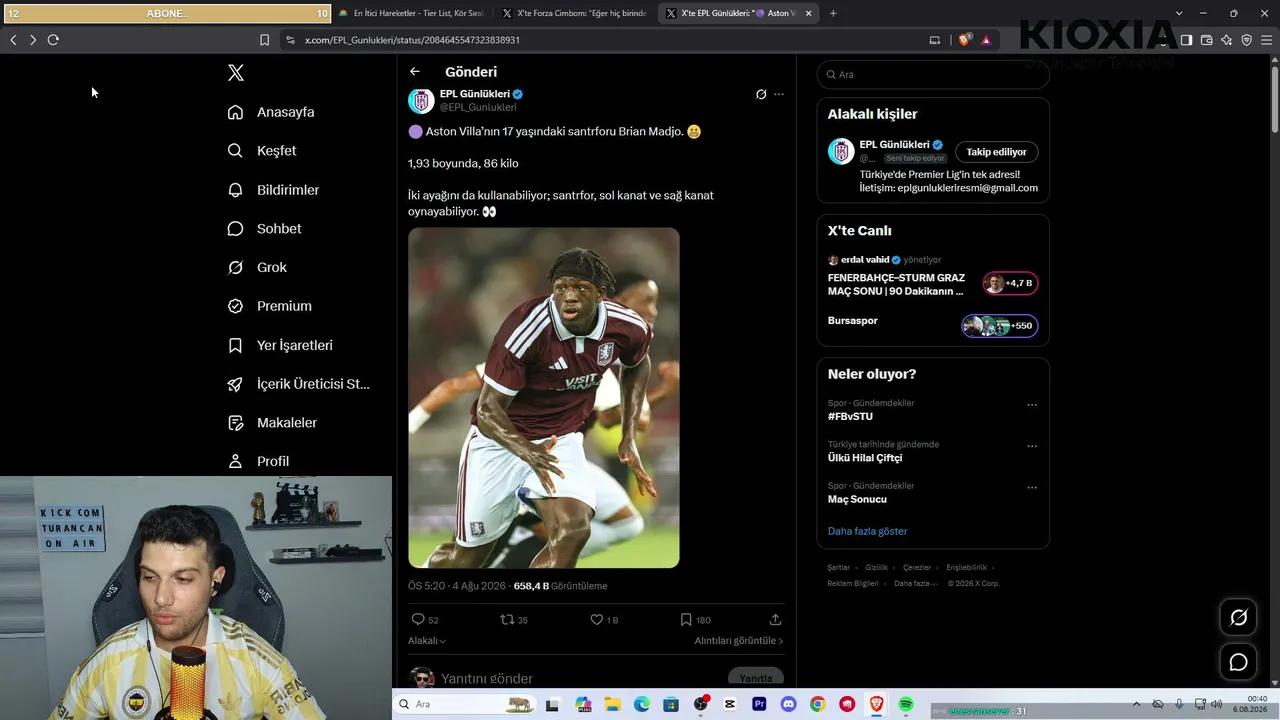Click Alıntıları görüntüle link
This screenshot has height=720, width=1280.
(x=739, y=641)
